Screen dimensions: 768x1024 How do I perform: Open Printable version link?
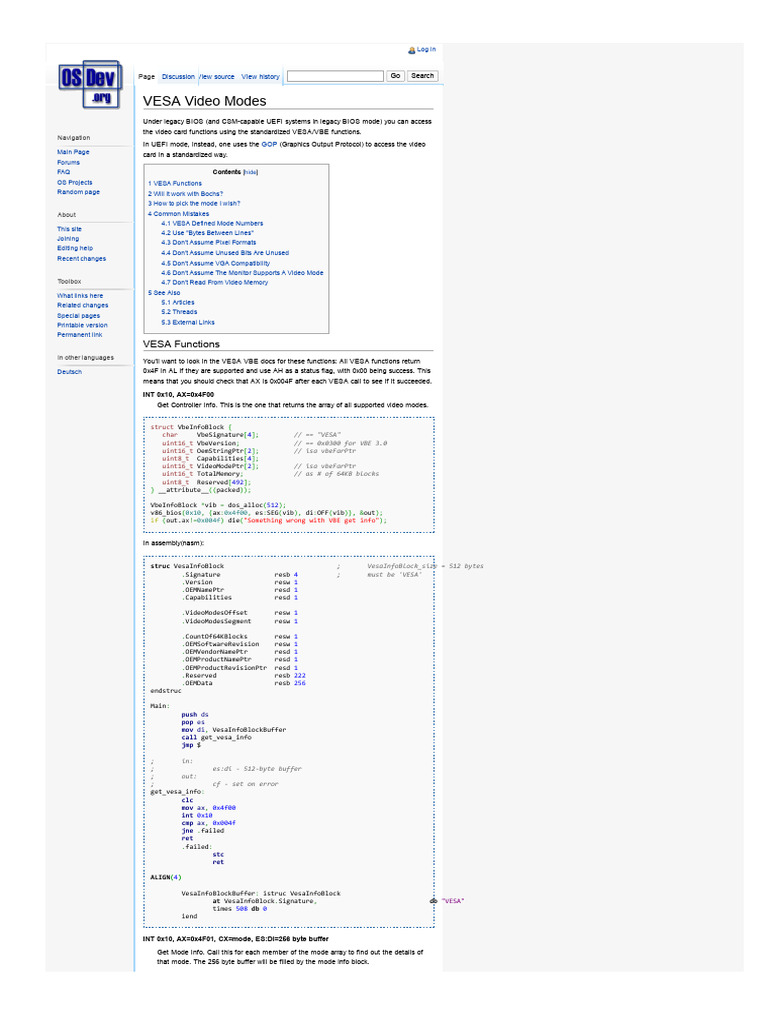click(82, 325)
